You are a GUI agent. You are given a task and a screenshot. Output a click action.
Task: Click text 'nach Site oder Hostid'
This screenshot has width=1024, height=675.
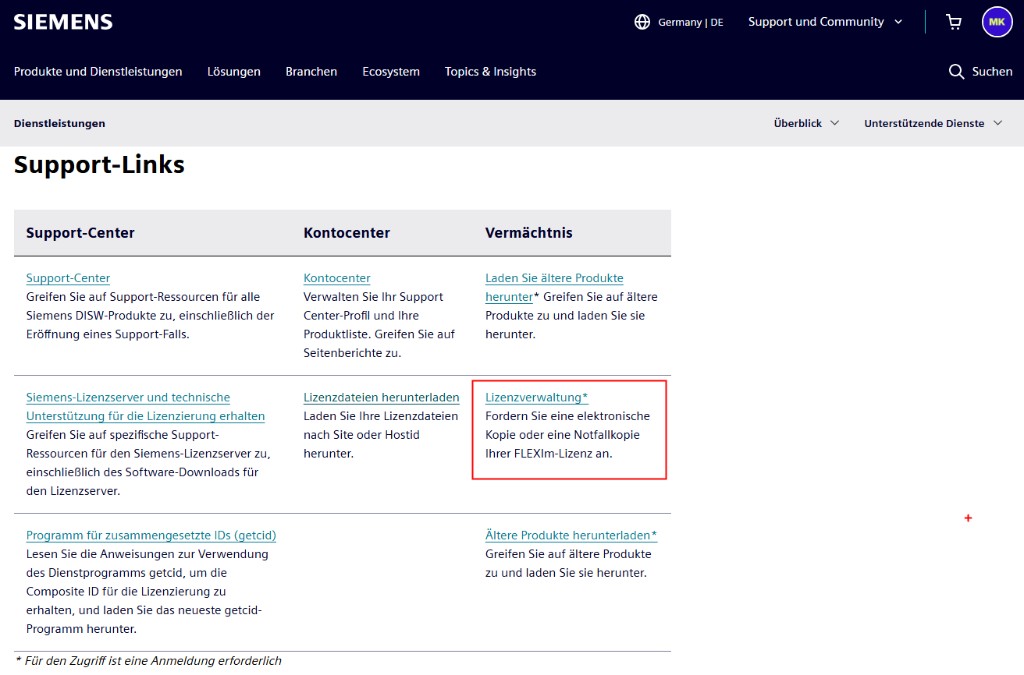pyautogui.click(x=361, y=435)
